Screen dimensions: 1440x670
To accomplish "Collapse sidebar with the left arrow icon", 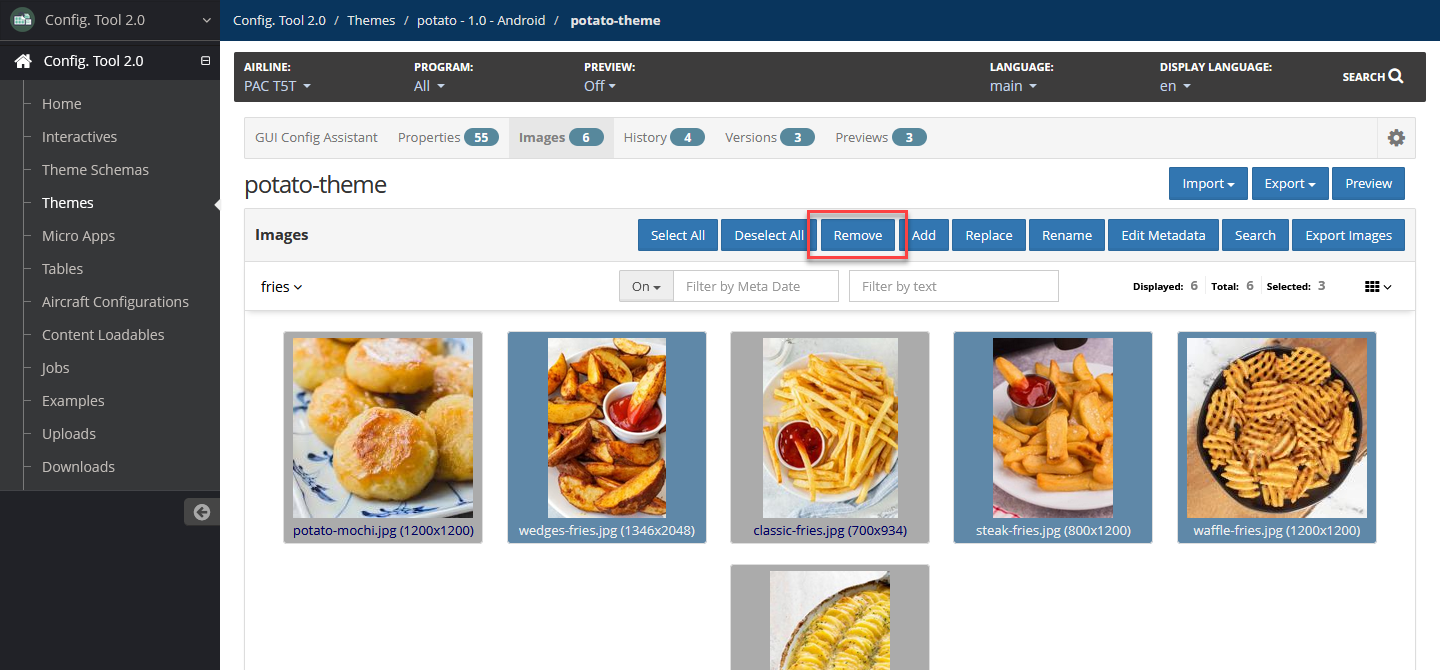I will coord(202,512).
